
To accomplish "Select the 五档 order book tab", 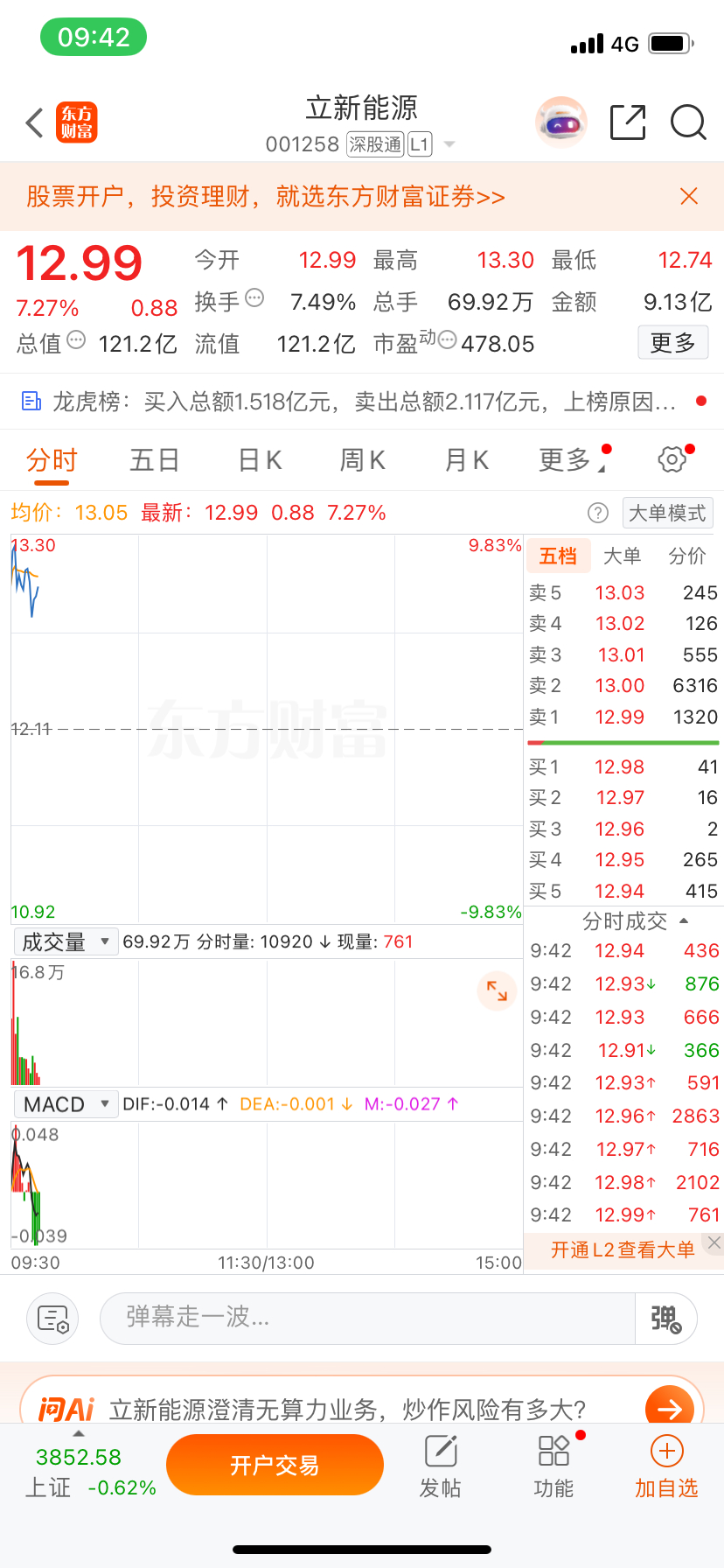I will tap(558, 556).
